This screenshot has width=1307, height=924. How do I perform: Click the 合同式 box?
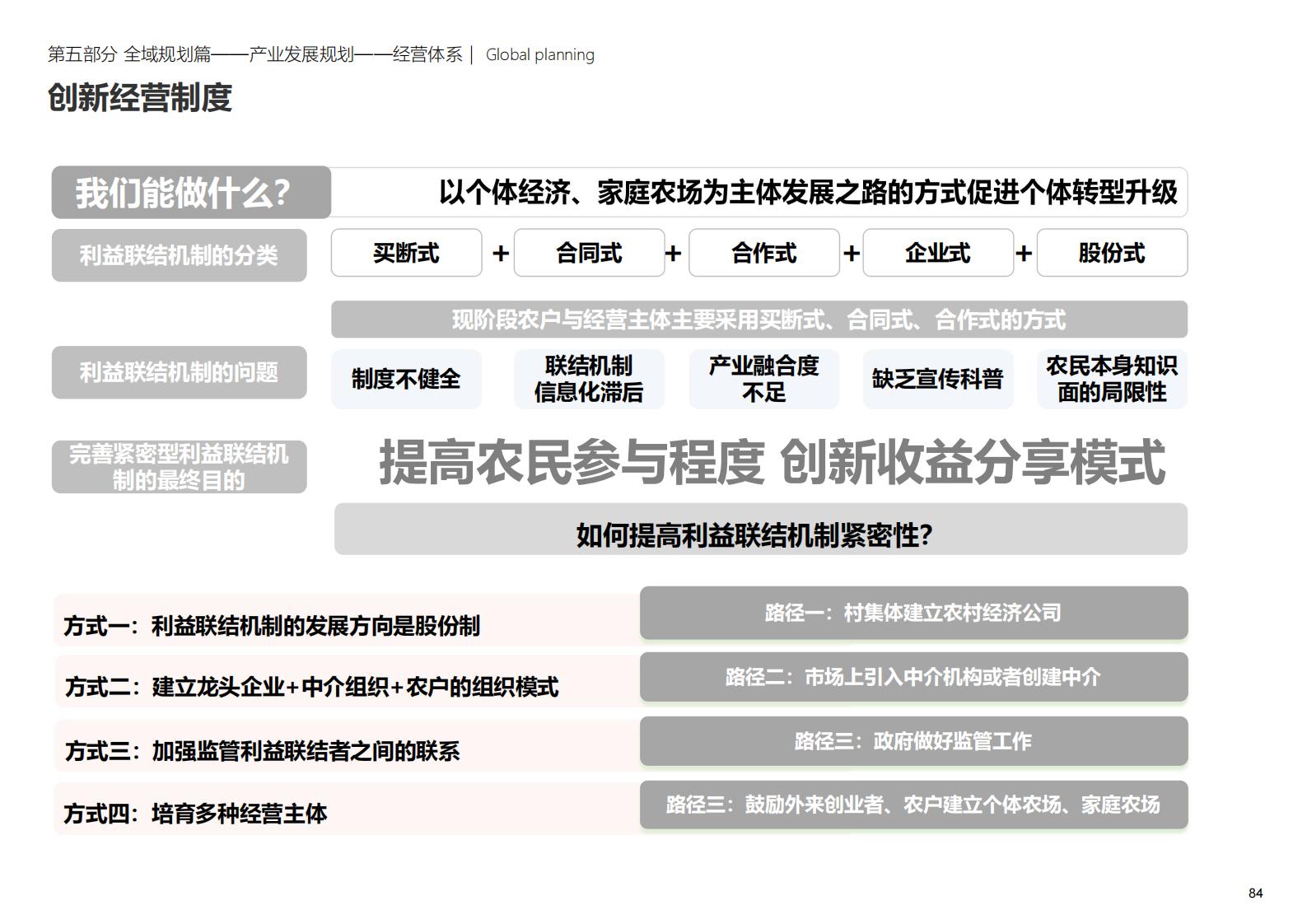[589, 253]
